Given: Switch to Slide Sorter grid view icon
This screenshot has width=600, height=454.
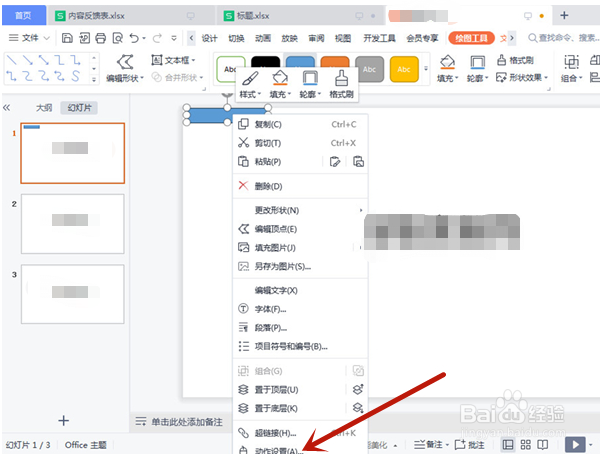Looking at the screenshot, I should (x=525, y=445).
